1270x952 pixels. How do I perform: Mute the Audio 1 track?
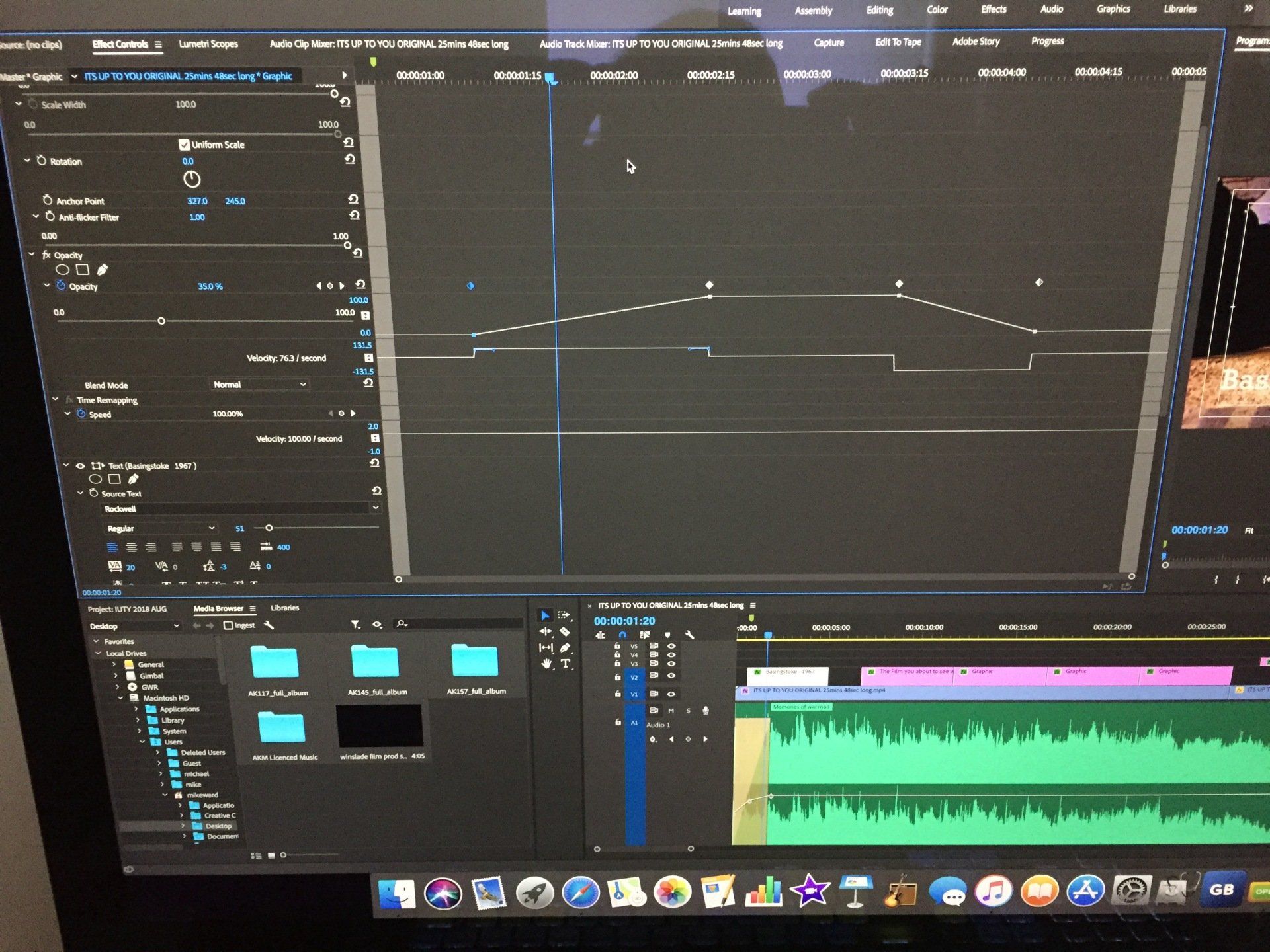click(x=671, y=711)
